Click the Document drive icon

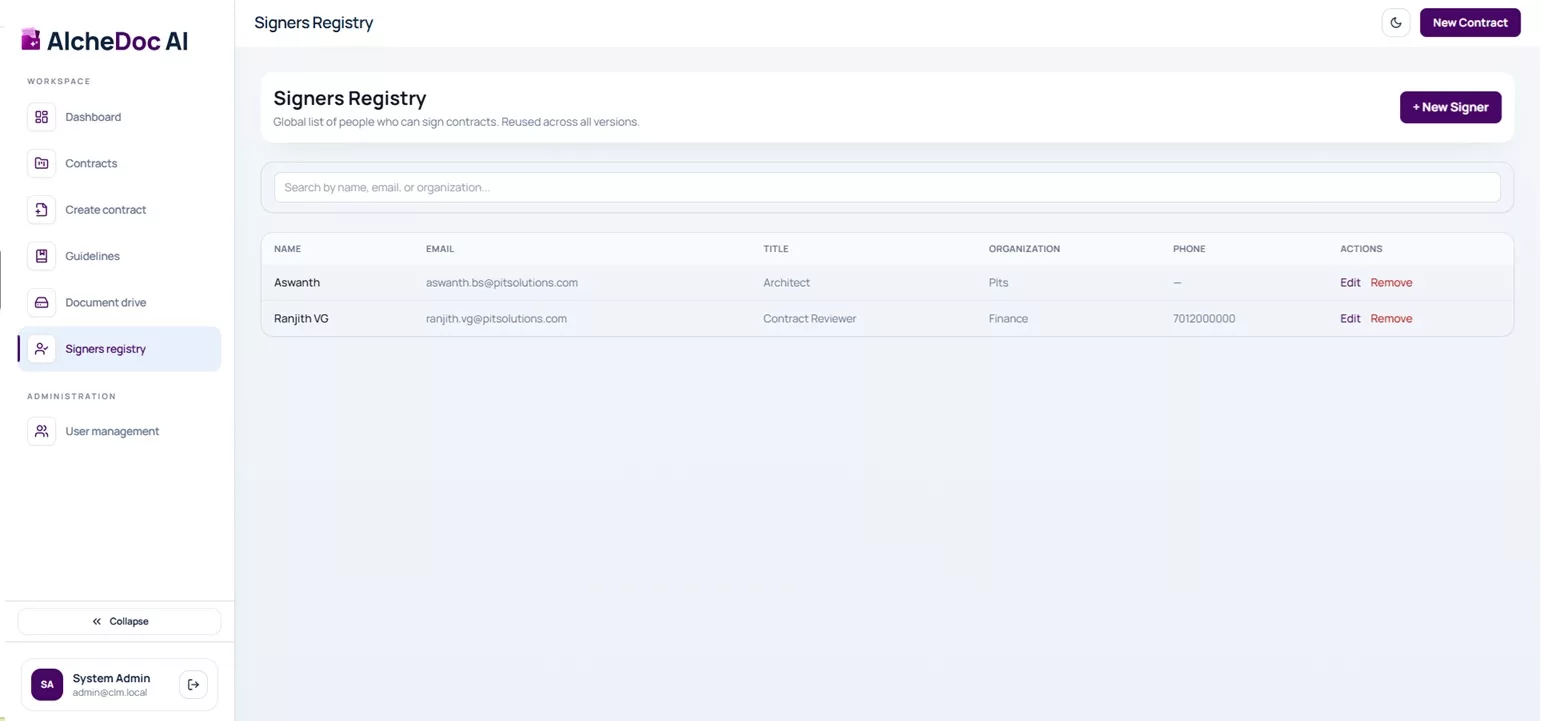click(x=41, y=302)
